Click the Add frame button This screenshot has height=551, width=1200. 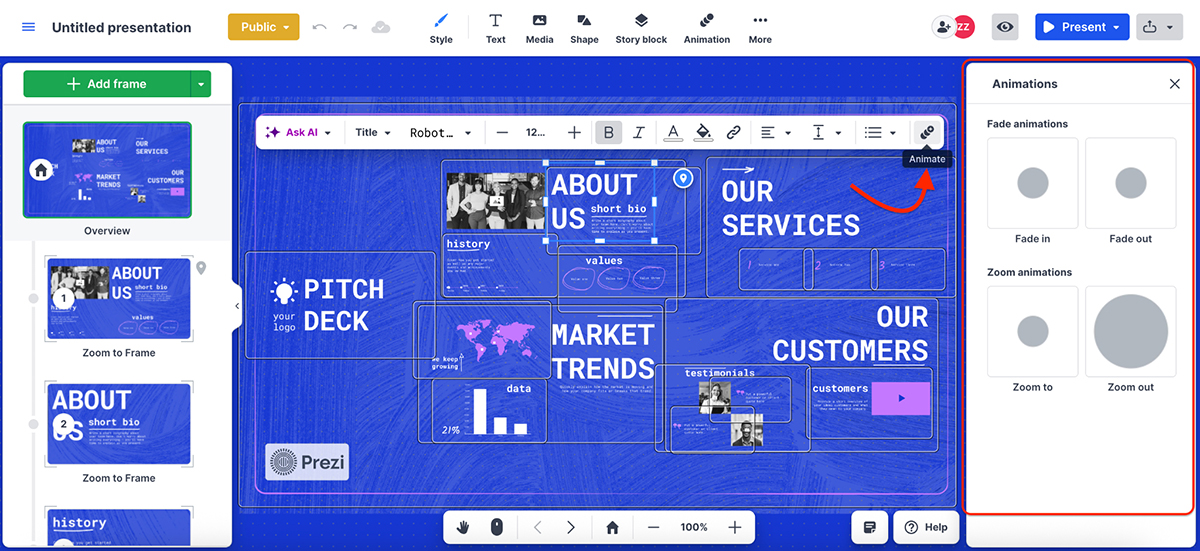coord(106,84)
